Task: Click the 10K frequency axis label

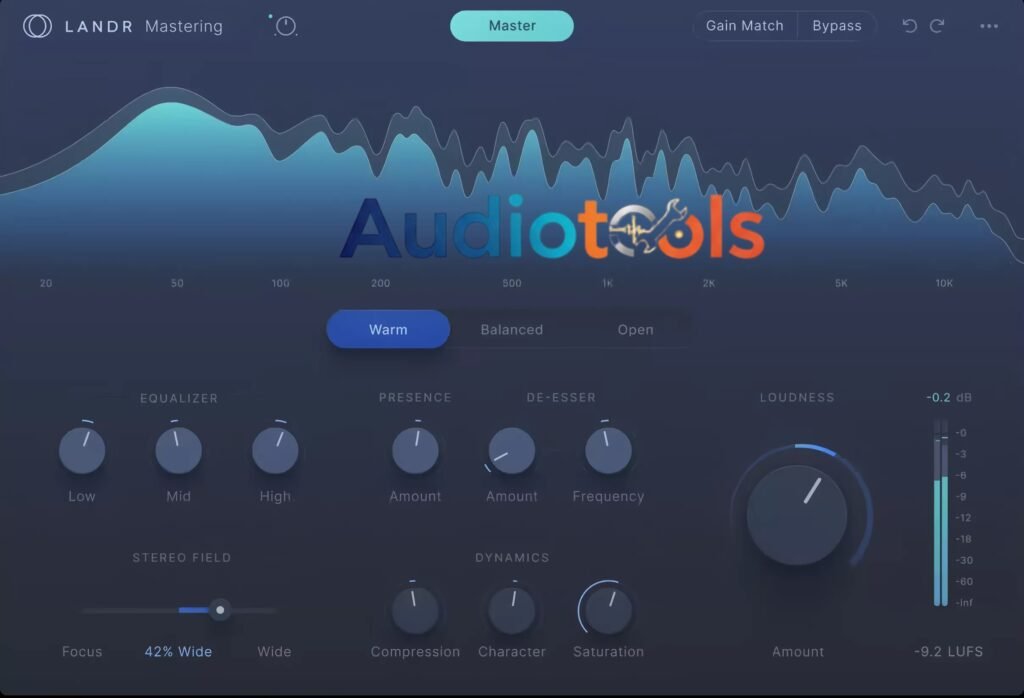Action: click(944, 283)
